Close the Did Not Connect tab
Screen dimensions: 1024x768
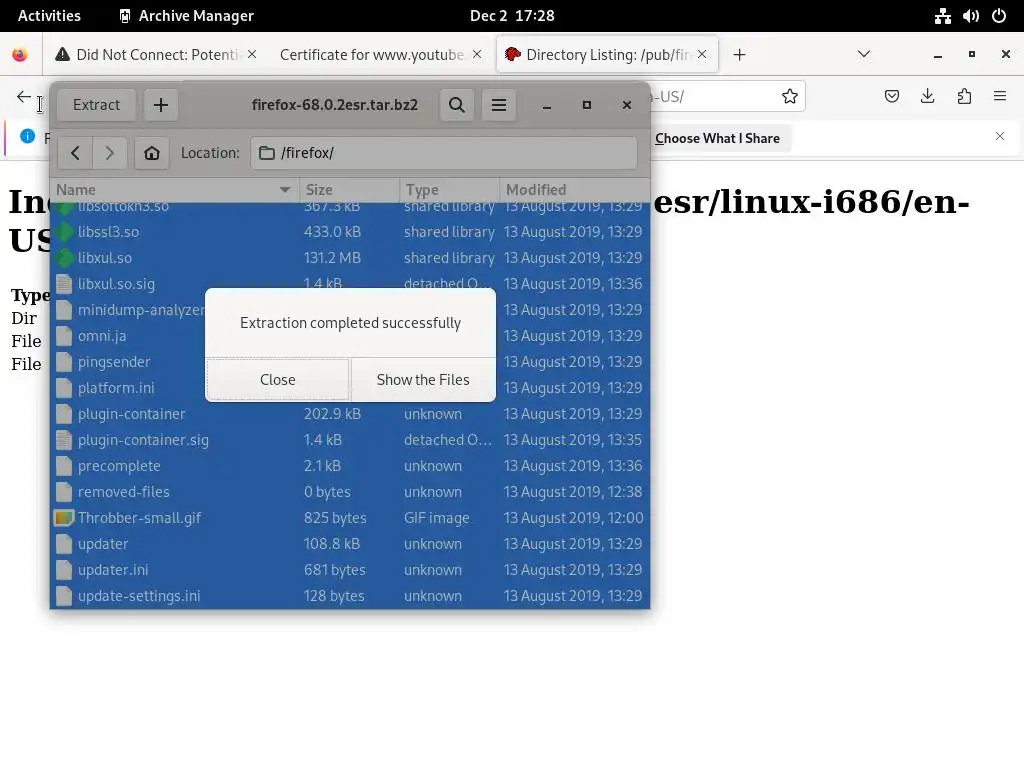click(x=252, y=54)
